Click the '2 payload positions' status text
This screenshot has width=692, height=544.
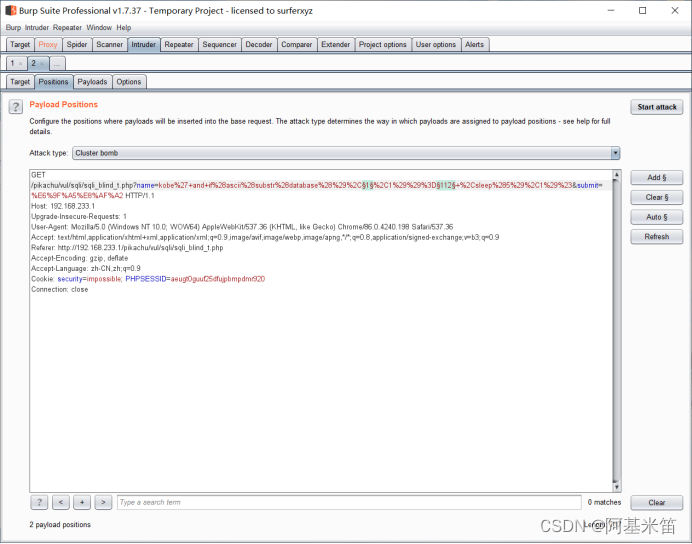click(x=60, y=525)
